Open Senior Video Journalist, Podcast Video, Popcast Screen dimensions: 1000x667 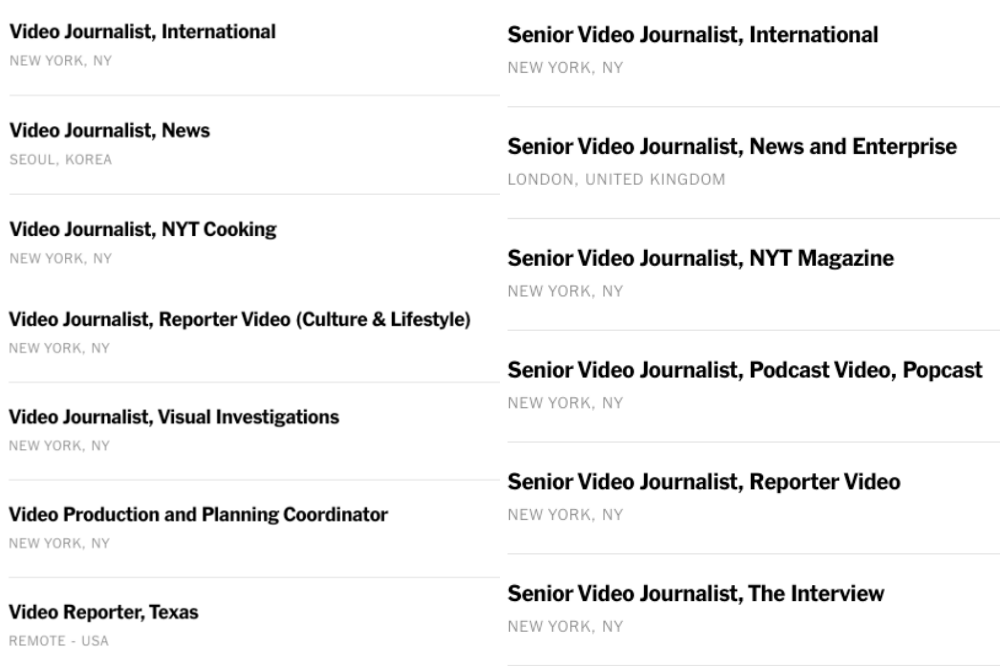pos(745,370)
